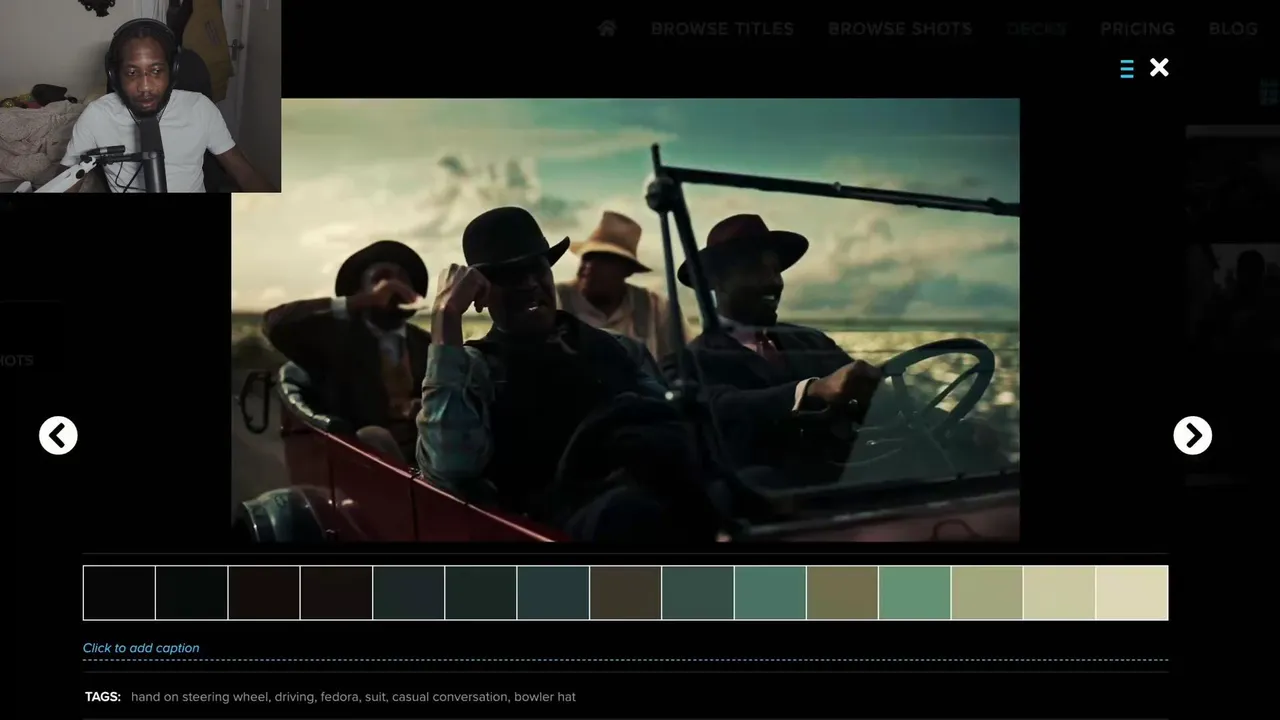1280x720 pixels.
Task: Select the slate blue palette swatch
Action: [553, 593]
